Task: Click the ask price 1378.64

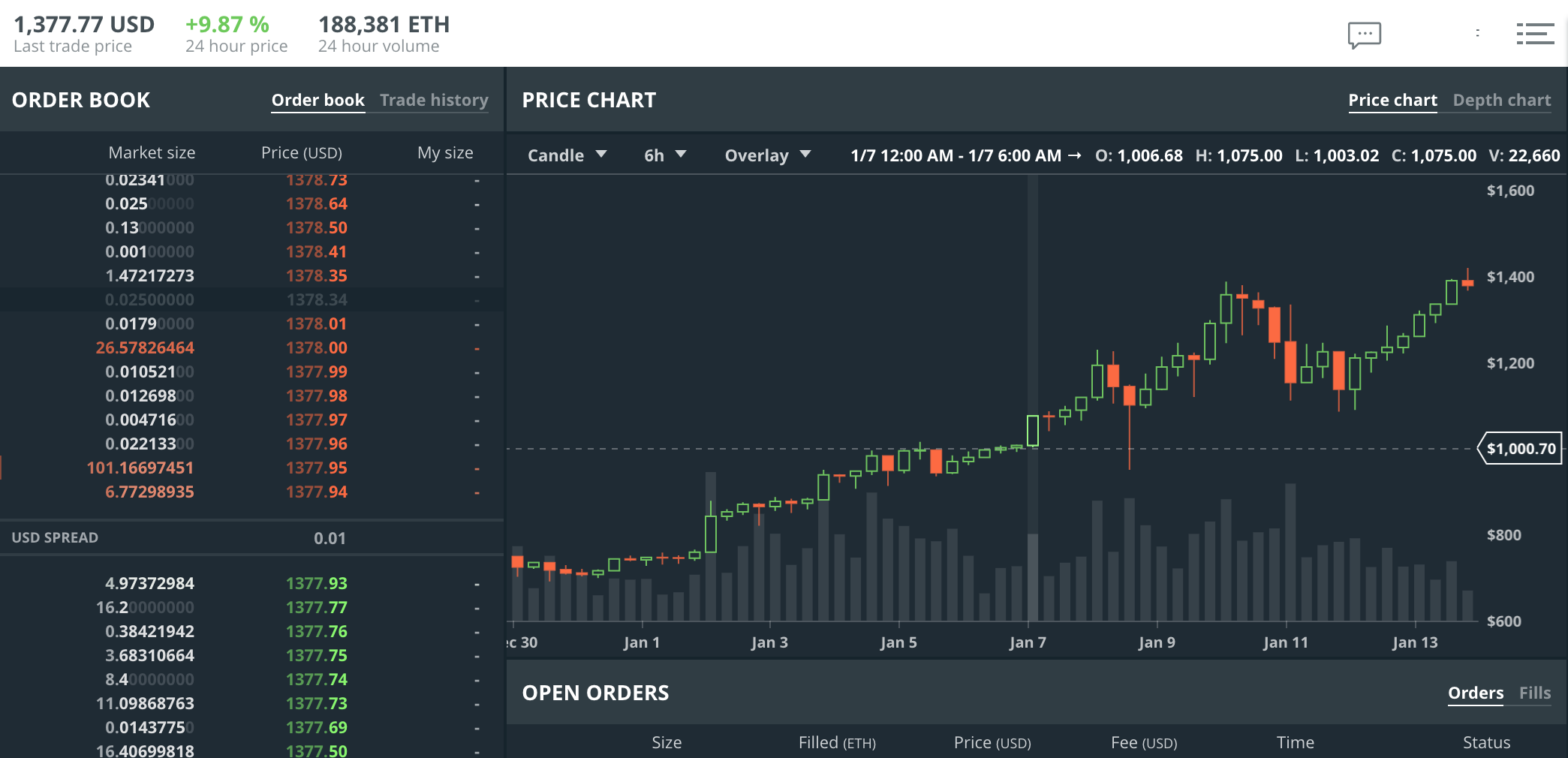Action: 317,203
